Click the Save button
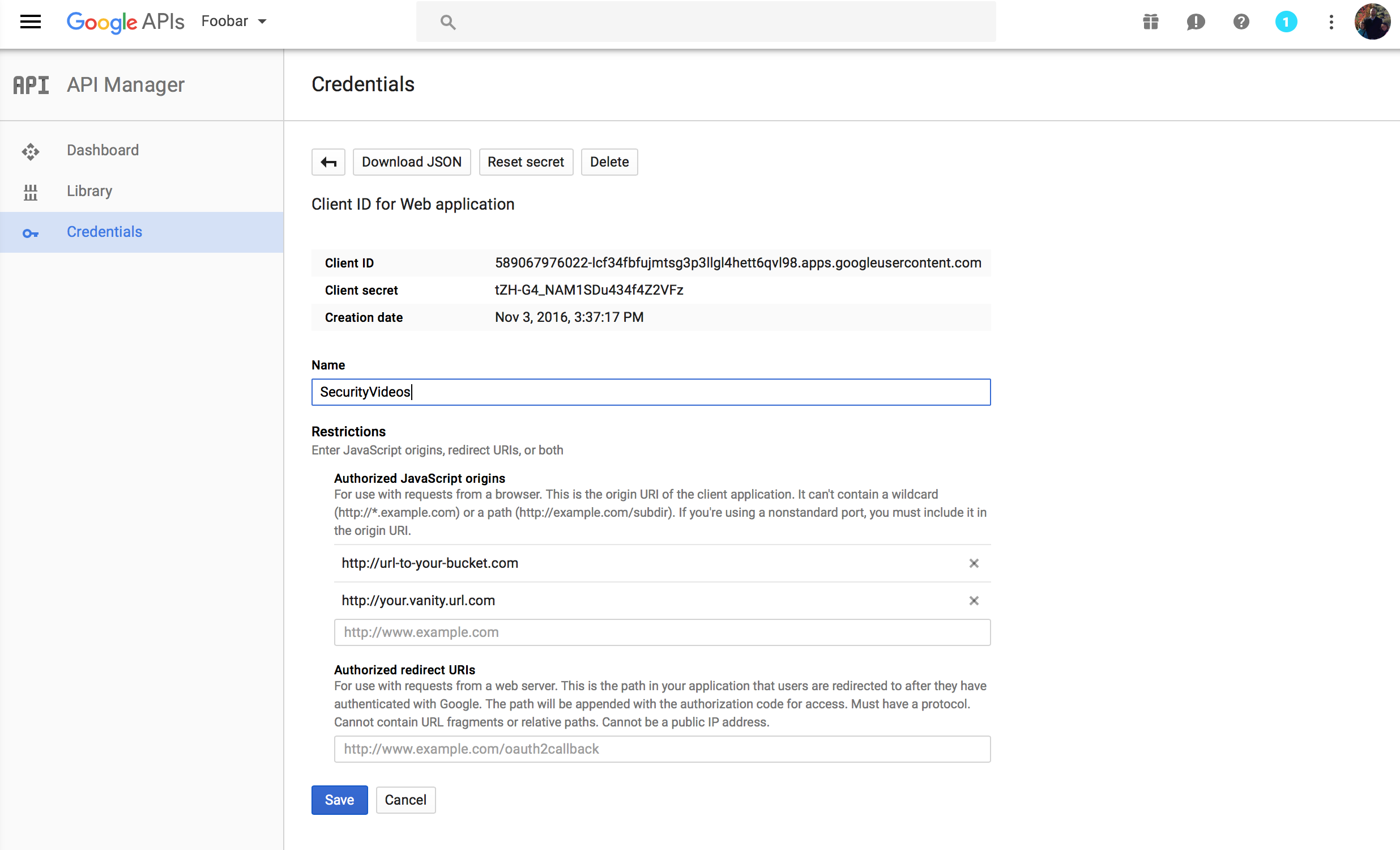 click(339, 800)
